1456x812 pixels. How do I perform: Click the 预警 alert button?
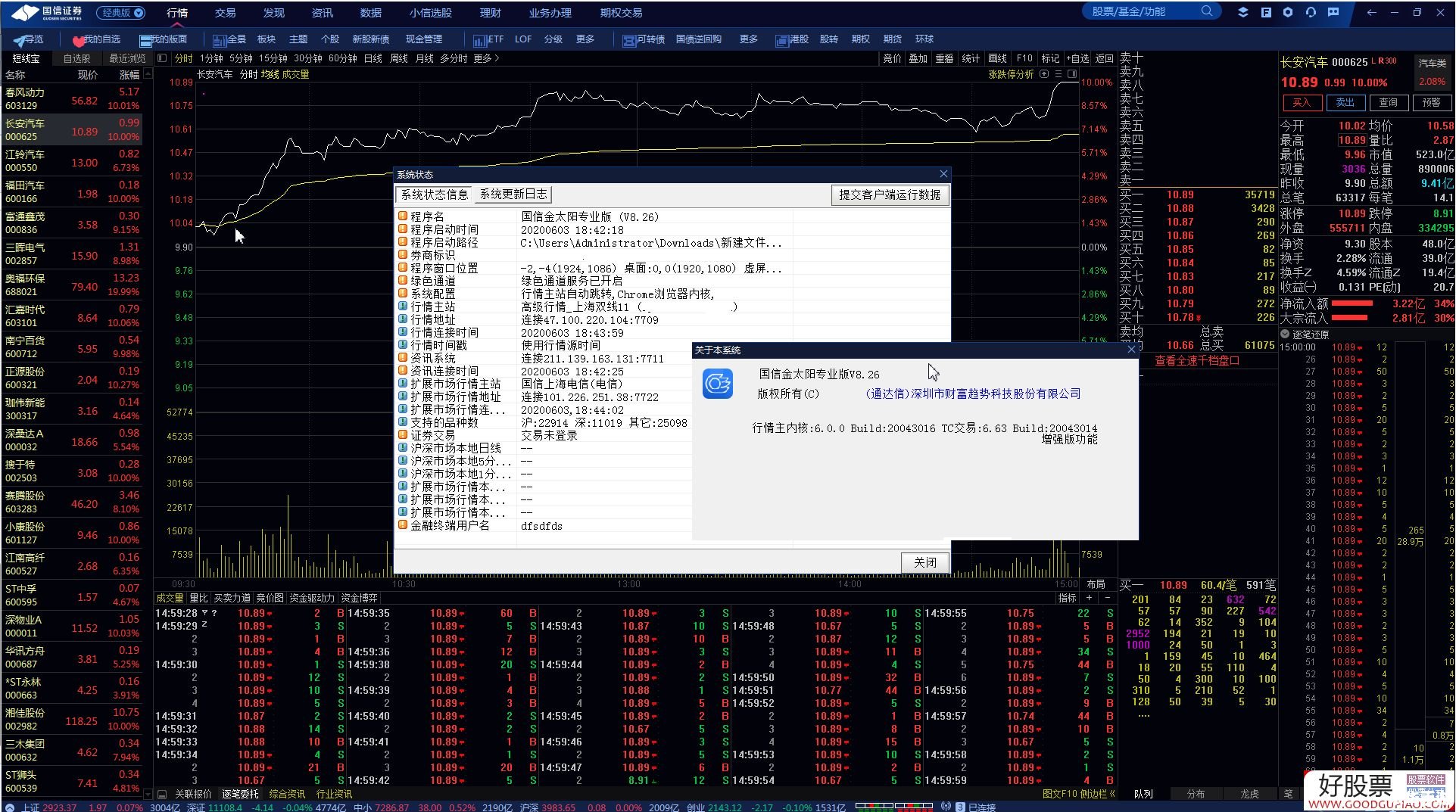(x=1432, y=102)
